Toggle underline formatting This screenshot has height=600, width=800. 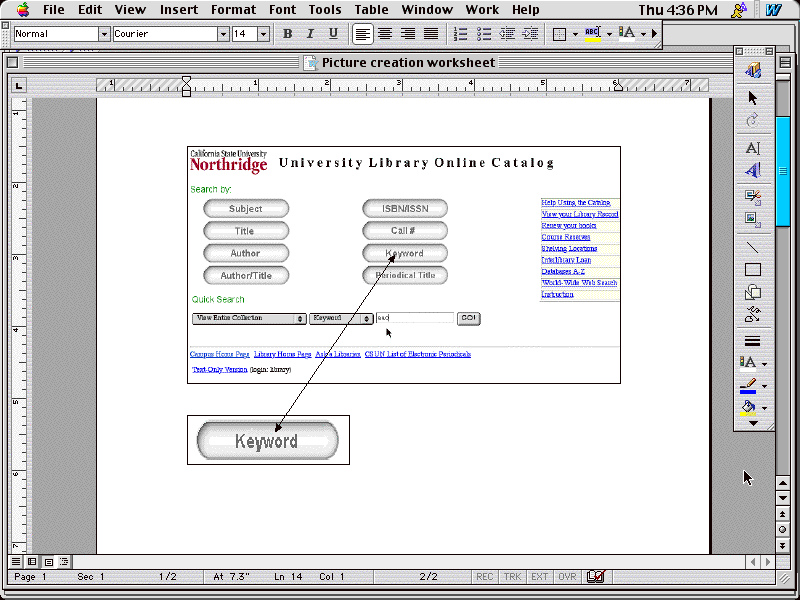point(333,34)
